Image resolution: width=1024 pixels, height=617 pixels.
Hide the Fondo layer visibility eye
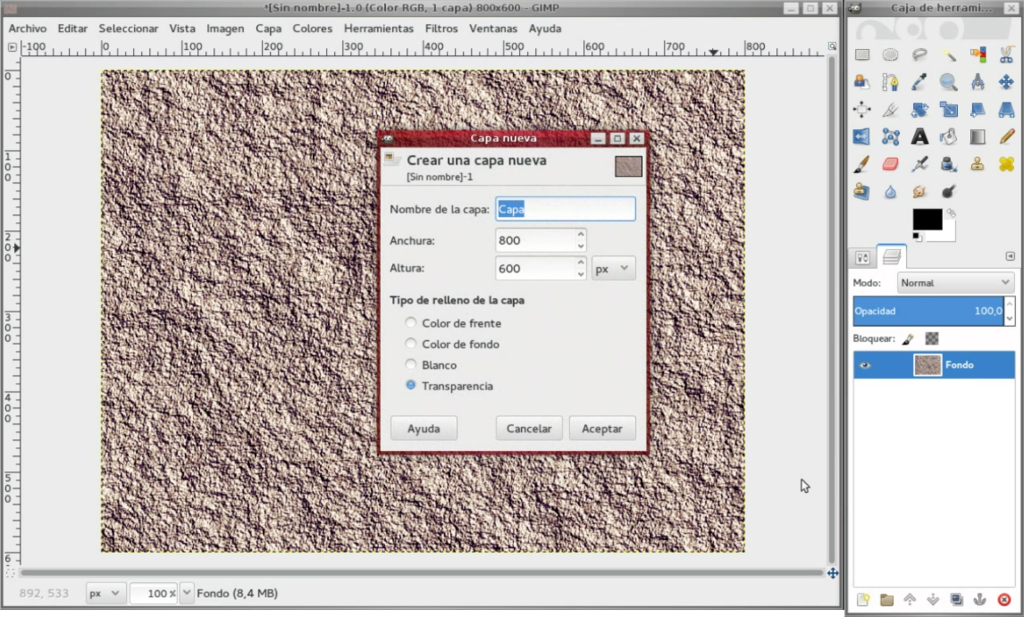click(x=866, y=365)
